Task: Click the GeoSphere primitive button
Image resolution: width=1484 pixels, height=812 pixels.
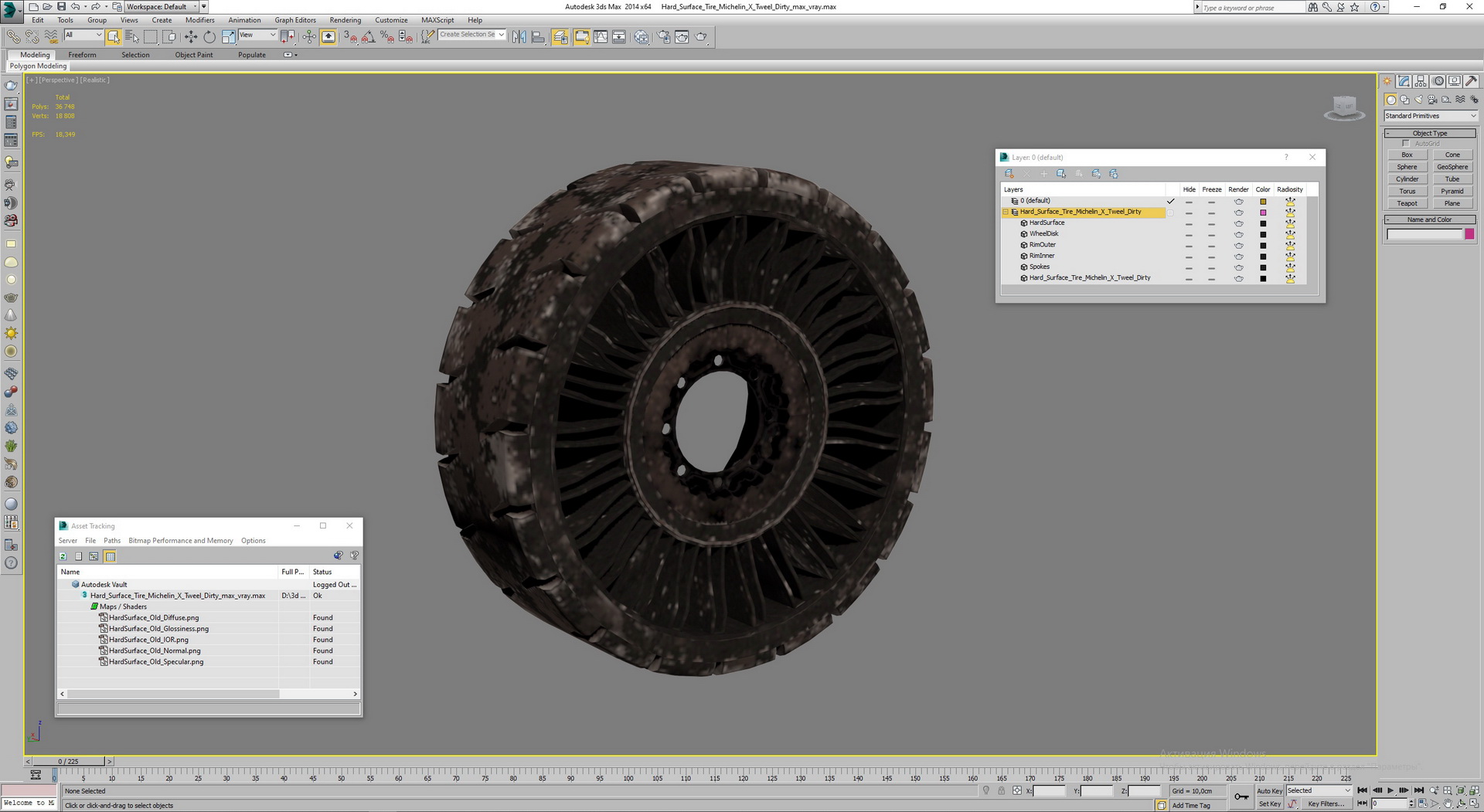Action: point(1452,167)
